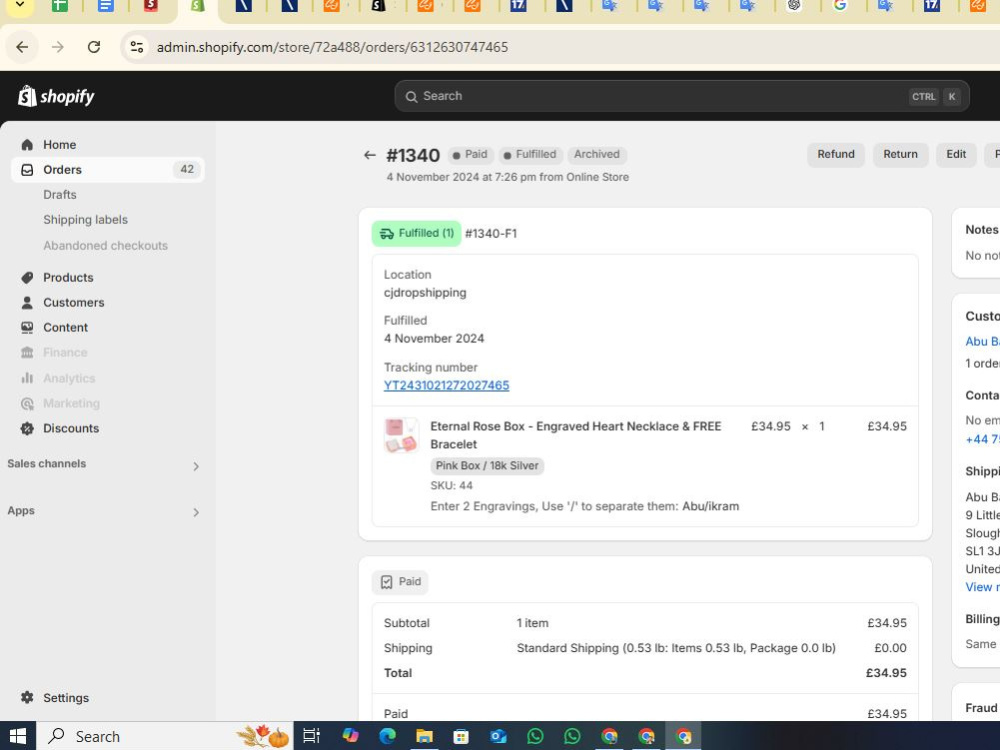Click the Shopify search field
1000x750 pixels.
[x=682, y=96]
